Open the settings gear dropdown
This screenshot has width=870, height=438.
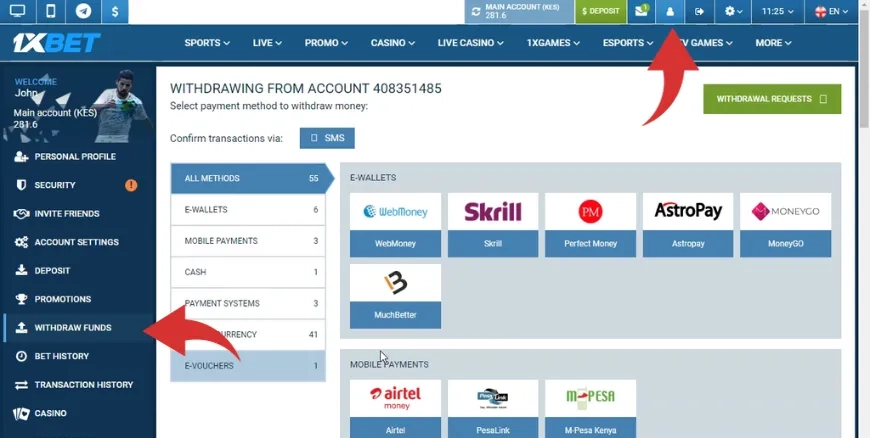[734, 11]
